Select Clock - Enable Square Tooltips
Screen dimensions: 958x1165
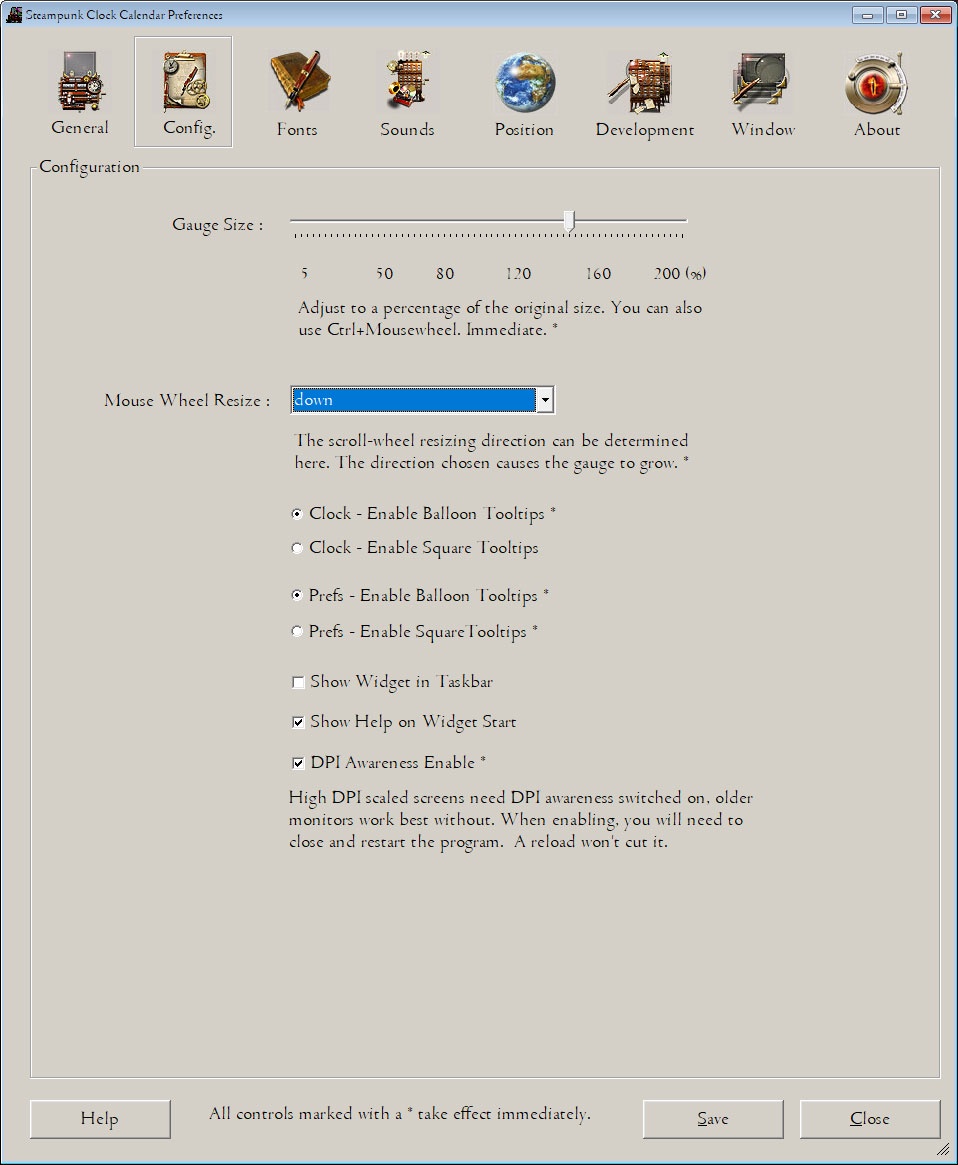click(x=297, y=548)
